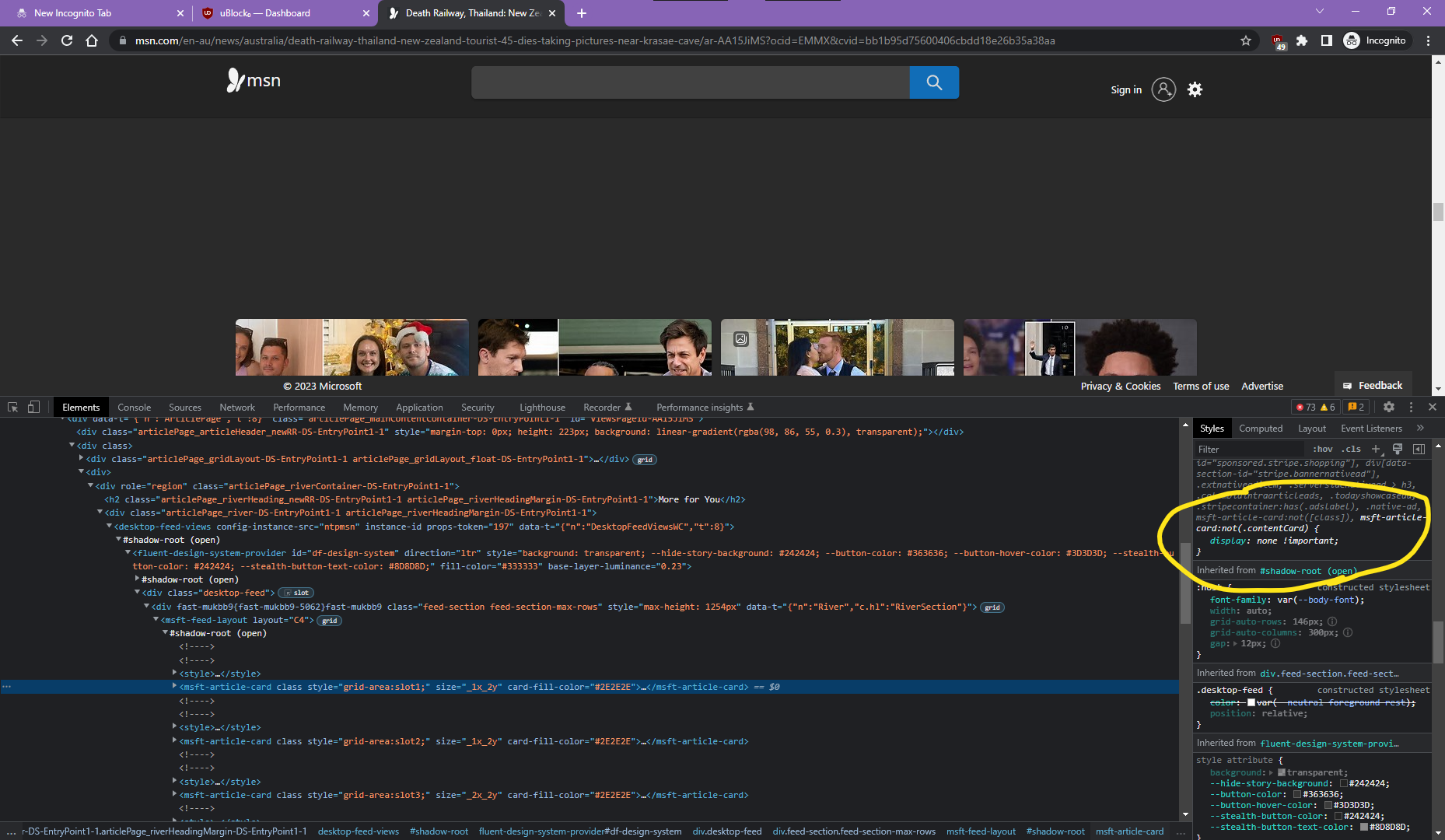The width and height of the screenshot is (1445, 840).
Task: Expand the first style element inside msft-feed-layout
Action: click(174, 673)
